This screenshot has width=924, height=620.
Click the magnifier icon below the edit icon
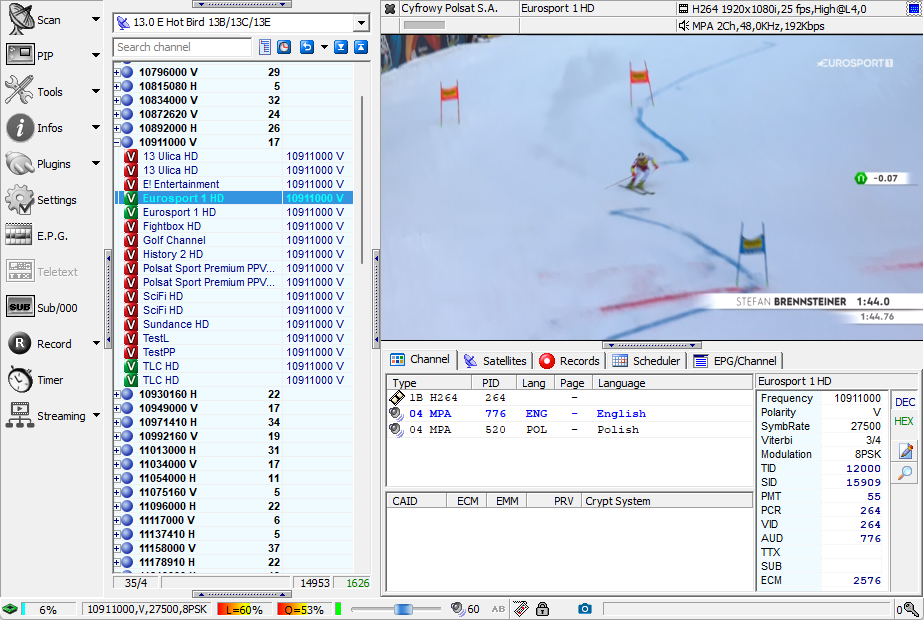click(905, 472)
